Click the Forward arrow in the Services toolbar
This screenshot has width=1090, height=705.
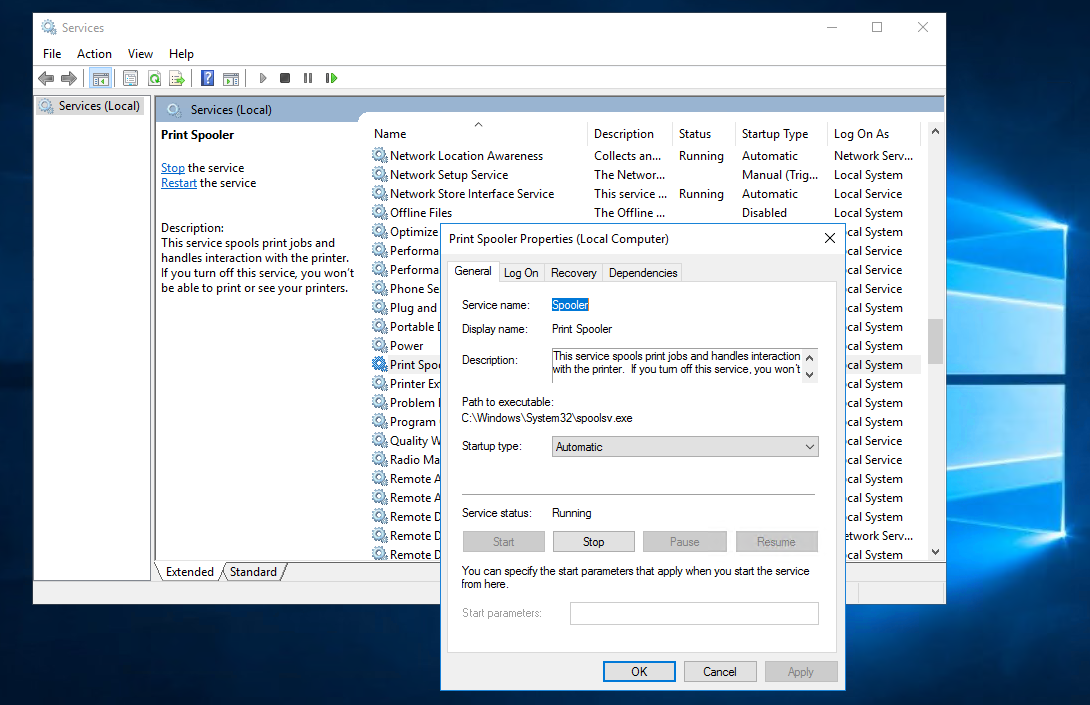69,79
